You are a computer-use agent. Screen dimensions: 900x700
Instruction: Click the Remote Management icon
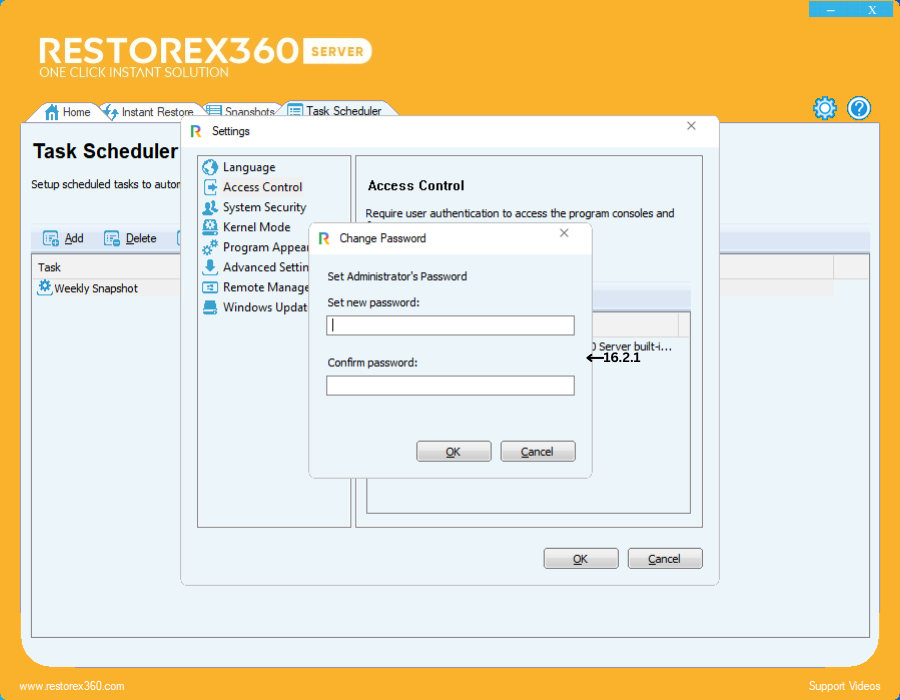pyautogui.click(x=210, y=287)
